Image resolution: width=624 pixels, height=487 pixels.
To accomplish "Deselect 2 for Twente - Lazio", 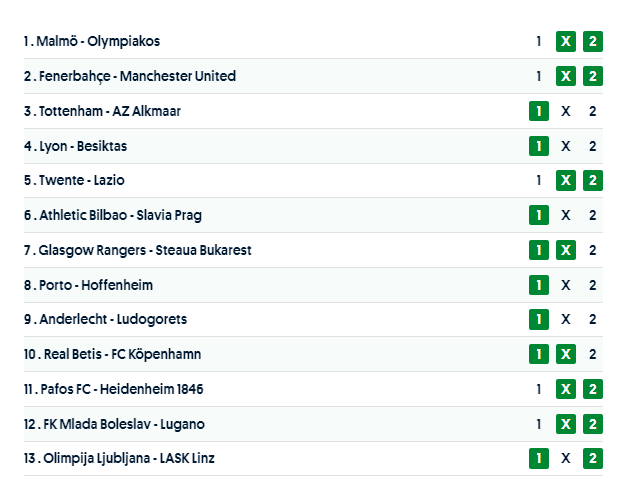I will 592,181.
